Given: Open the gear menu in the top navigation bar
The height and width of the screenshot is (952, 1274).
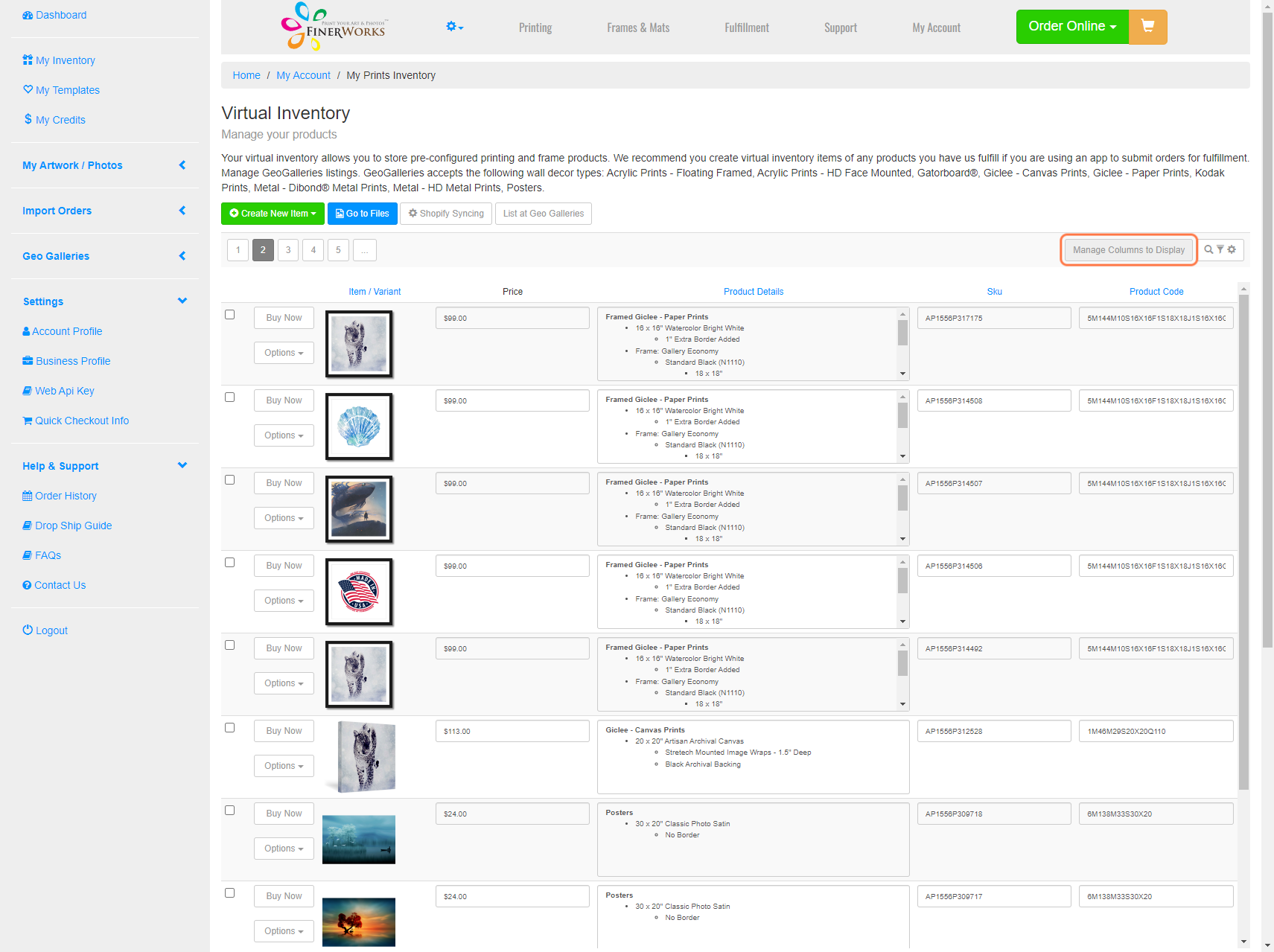Looking at the screenshot, I should pos(454,27).
